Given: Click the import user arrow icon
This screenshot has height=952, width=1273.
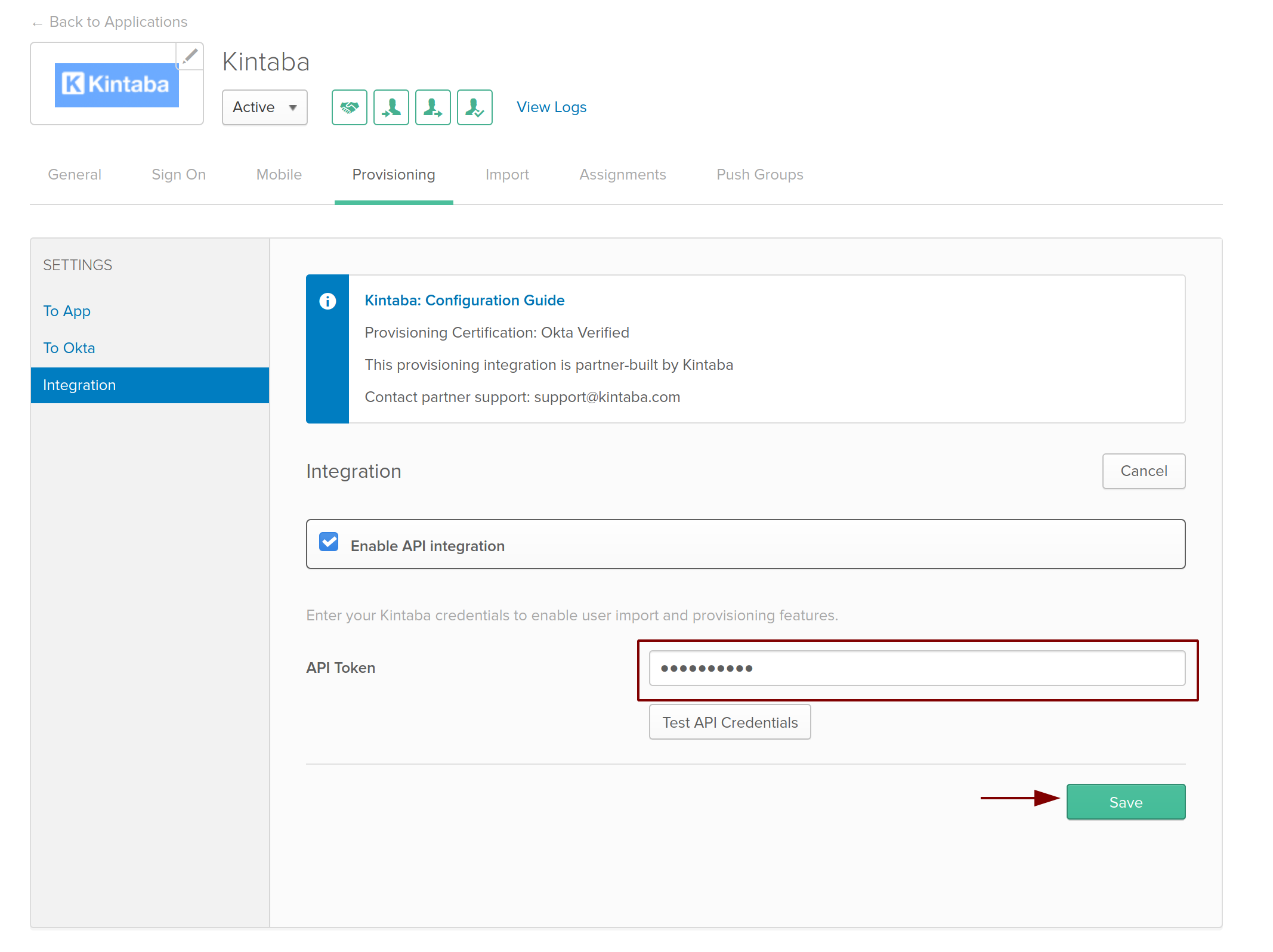Looking at the screenshot, I should click(x=391, y=107).
